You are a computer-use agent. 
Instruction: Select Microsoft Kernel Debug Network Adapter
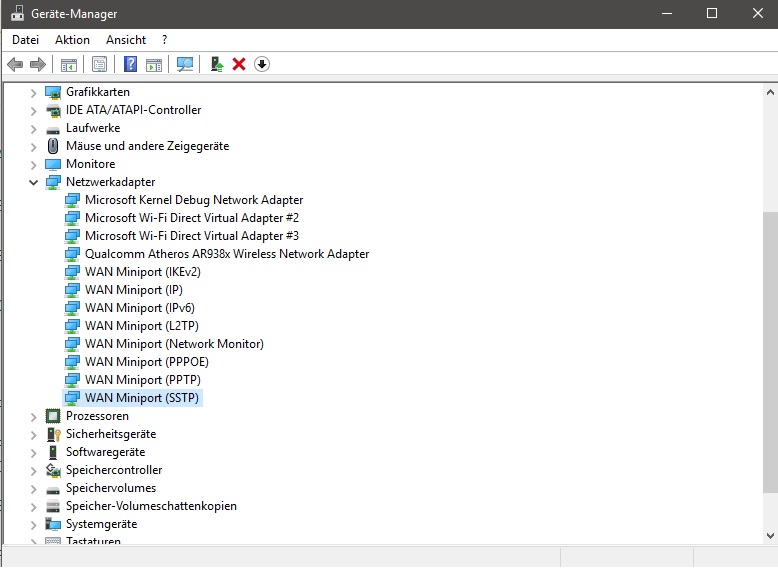click(194, 200)
